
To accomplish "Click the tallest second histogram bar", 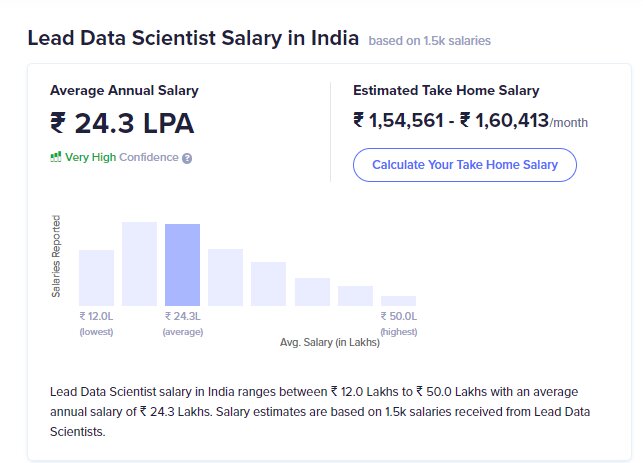I will pyautogui.click(x=140, y=263).
